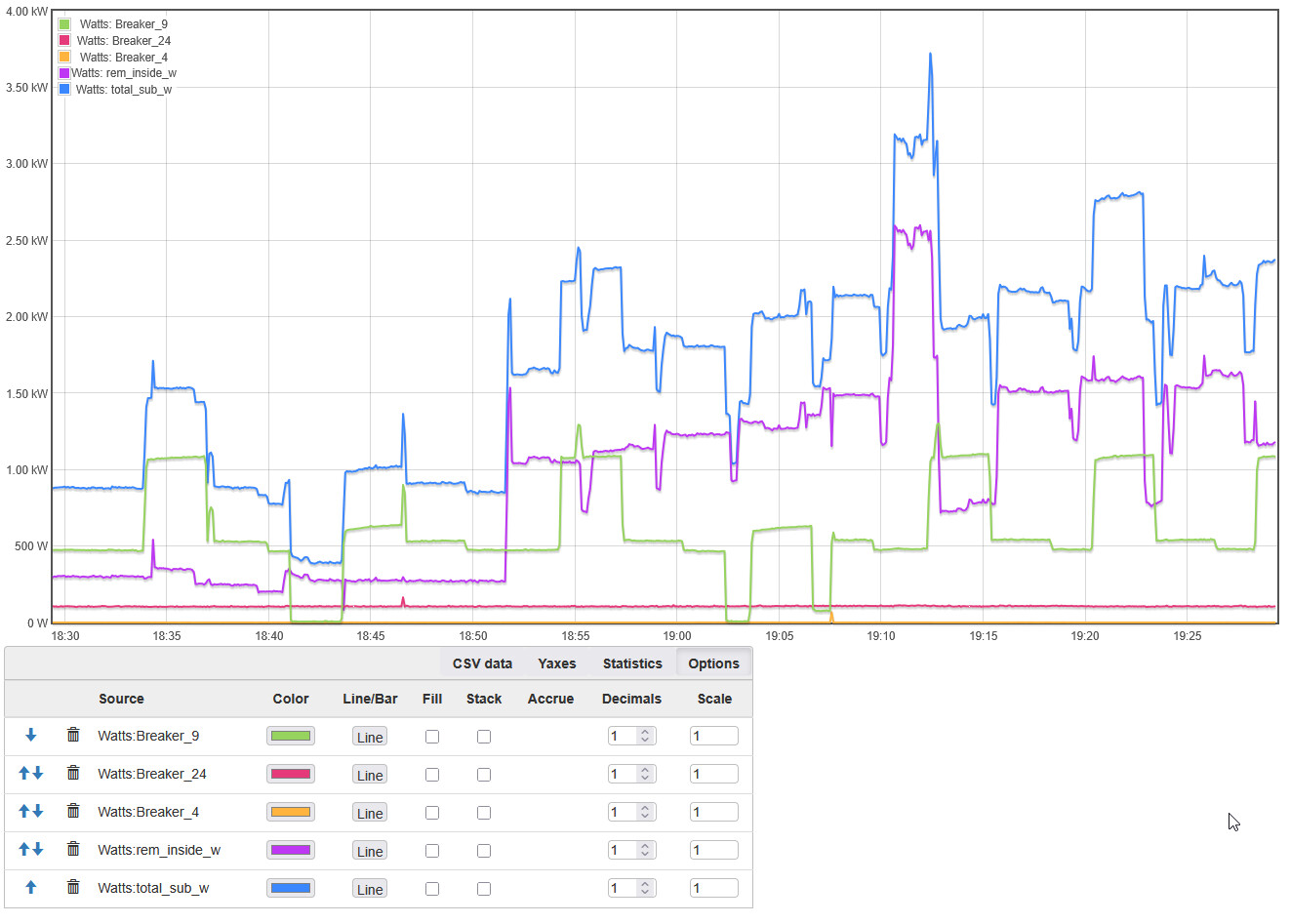Screen dimensions: 1290x924
Task: Toggle Fill checkbox for total_sub_w
Action: (x=432, y=889)
